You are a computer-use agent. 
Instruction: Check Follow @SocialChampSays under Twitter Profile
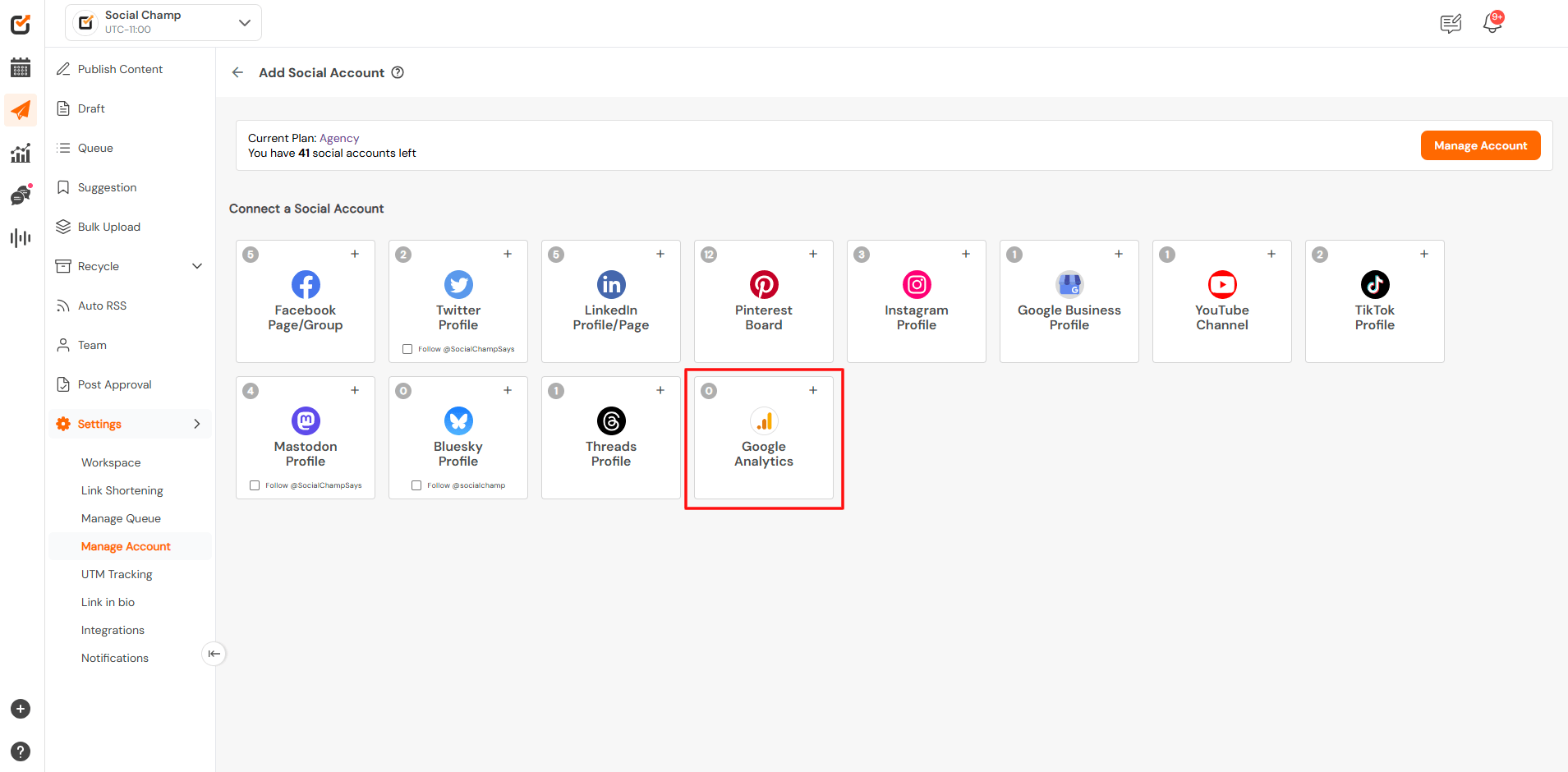407,349
